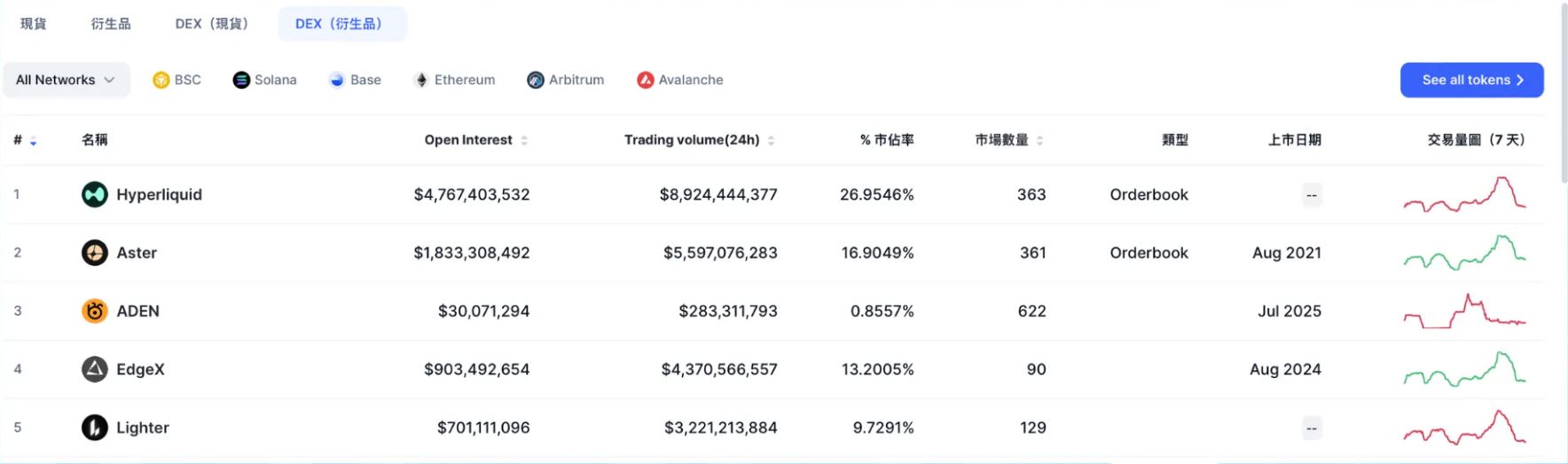
Task: Click the Trading volume(24h) column header
Action: pyautogui.click(x=692, y=140)
